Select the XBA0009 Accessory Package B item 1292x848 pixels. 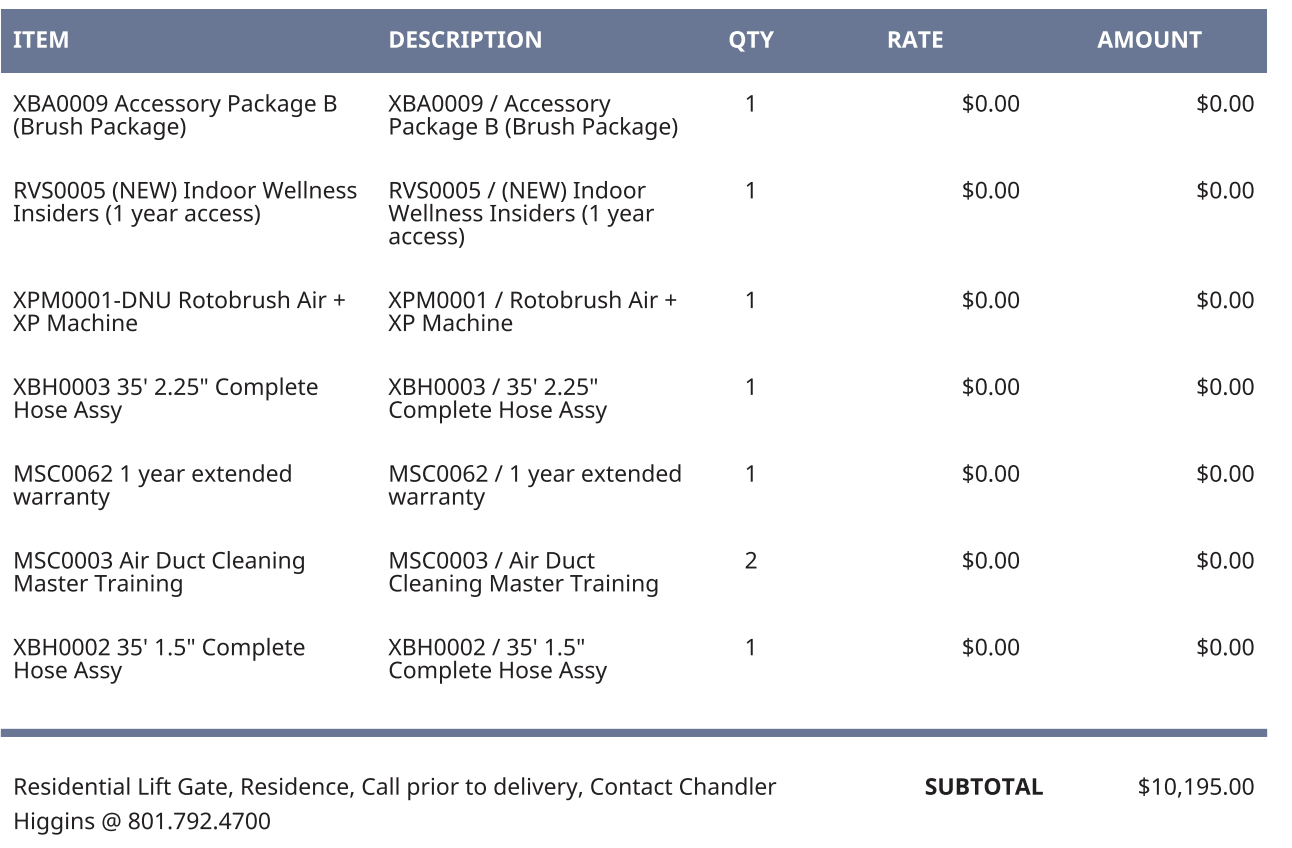(x=175, y=115)
